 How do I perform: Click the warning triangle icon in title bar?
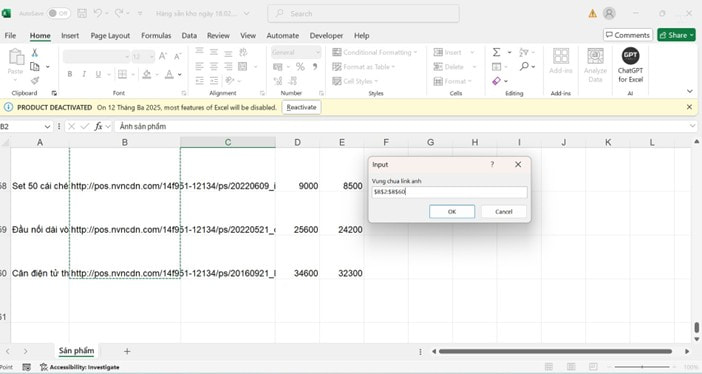coord(592,13)
